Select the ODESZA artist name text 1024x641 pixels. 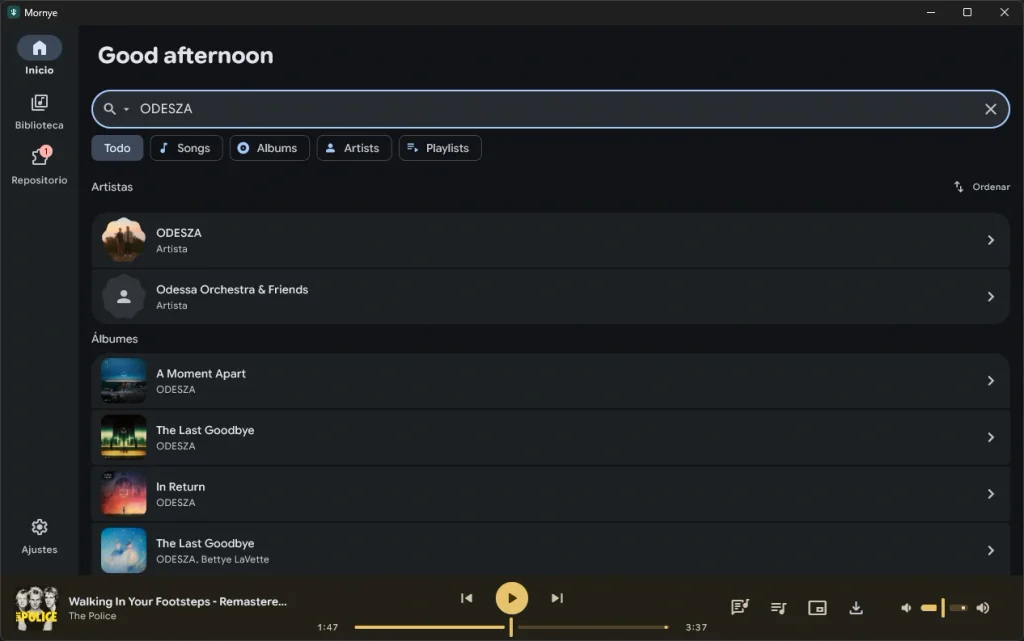(x=178, y=233)
